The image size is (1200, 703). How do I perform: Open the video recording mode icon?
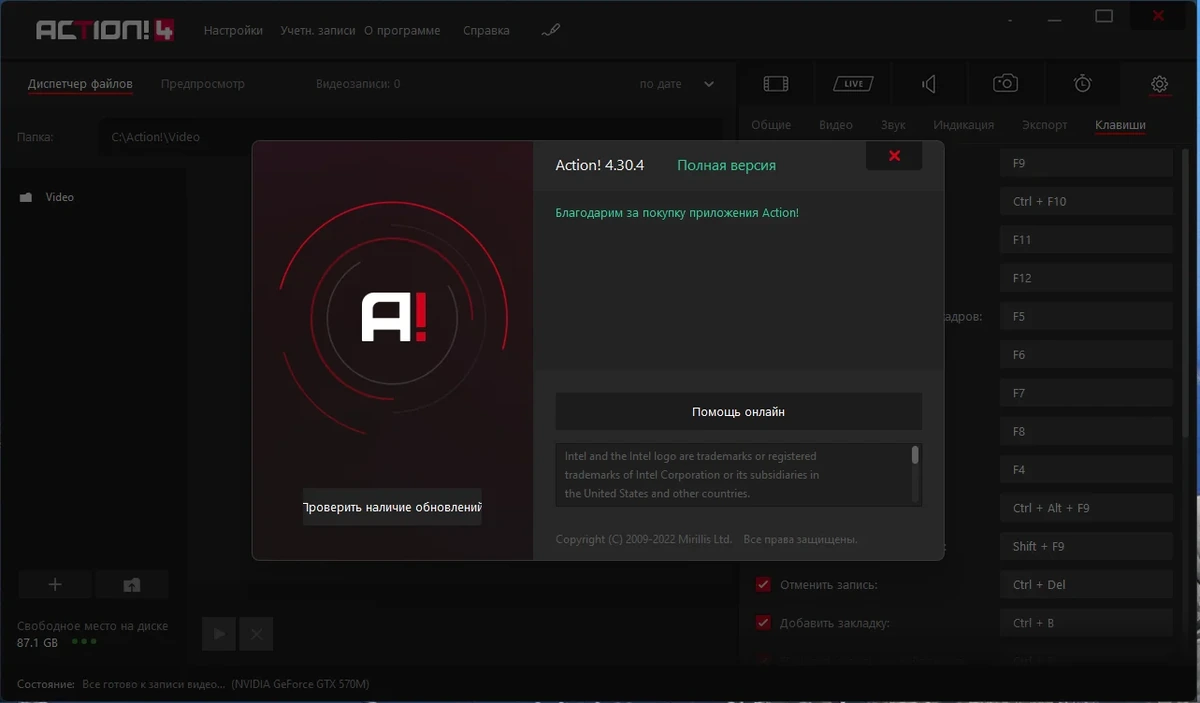tap(775, 84)
